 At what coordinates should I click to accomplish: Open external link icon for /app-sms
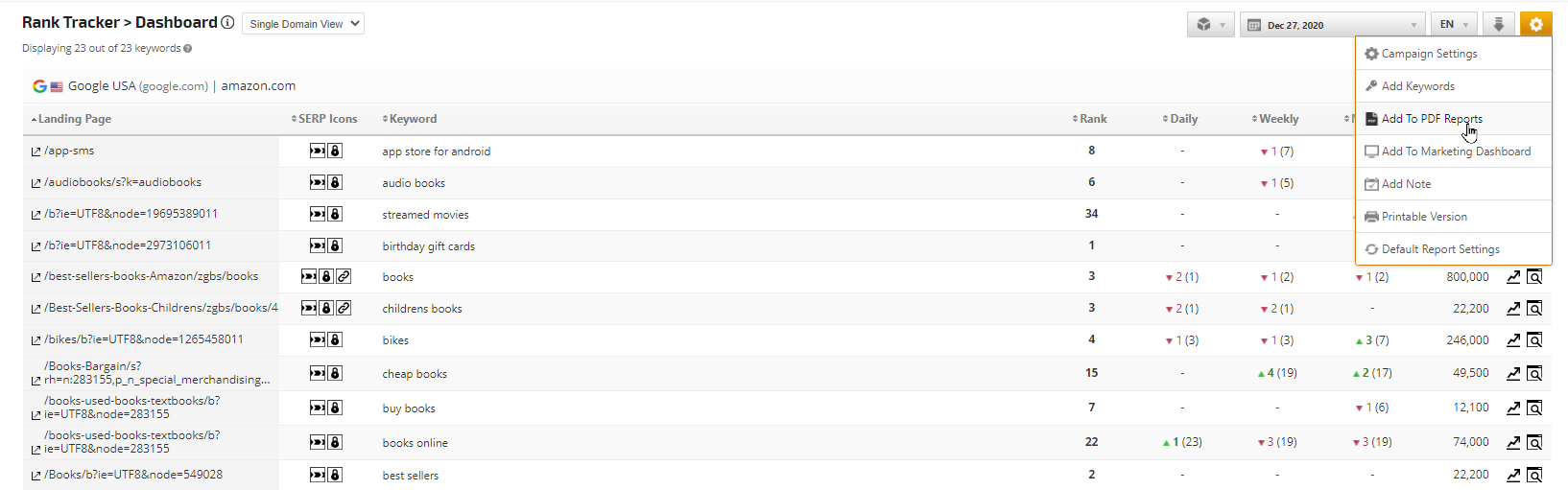click(36, 152)
